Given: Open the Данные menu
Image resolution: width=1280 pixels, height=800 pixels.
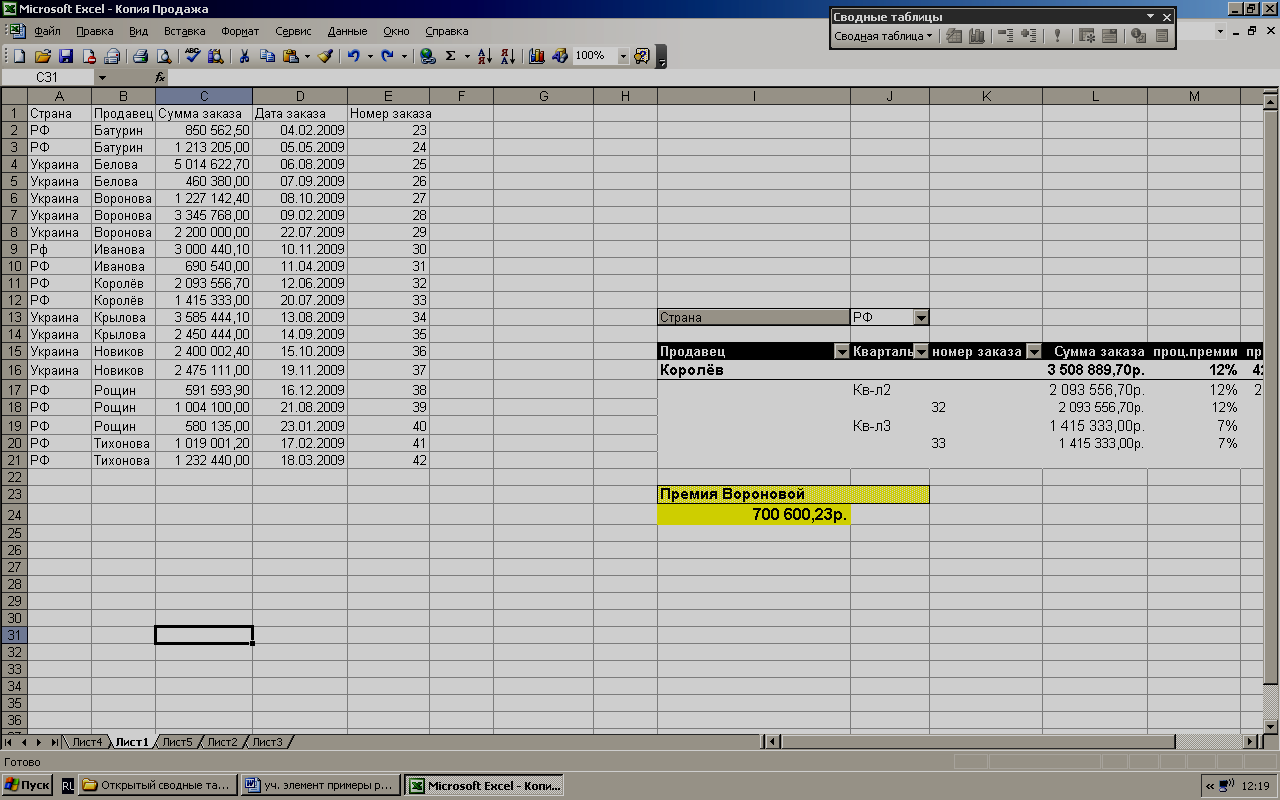Looking at the screenshot, I should click(x=347, y=31).
